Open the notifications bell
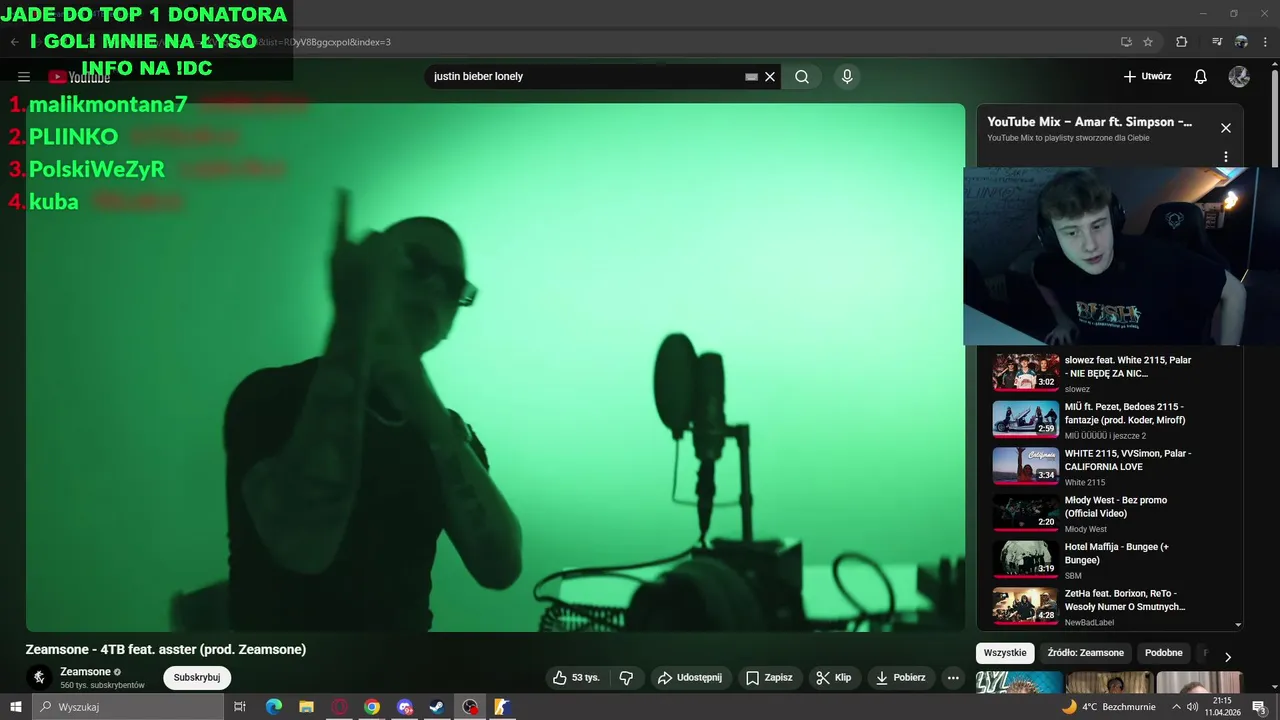The height and width of the screenshot is (720, 1280). (1201, 77)
